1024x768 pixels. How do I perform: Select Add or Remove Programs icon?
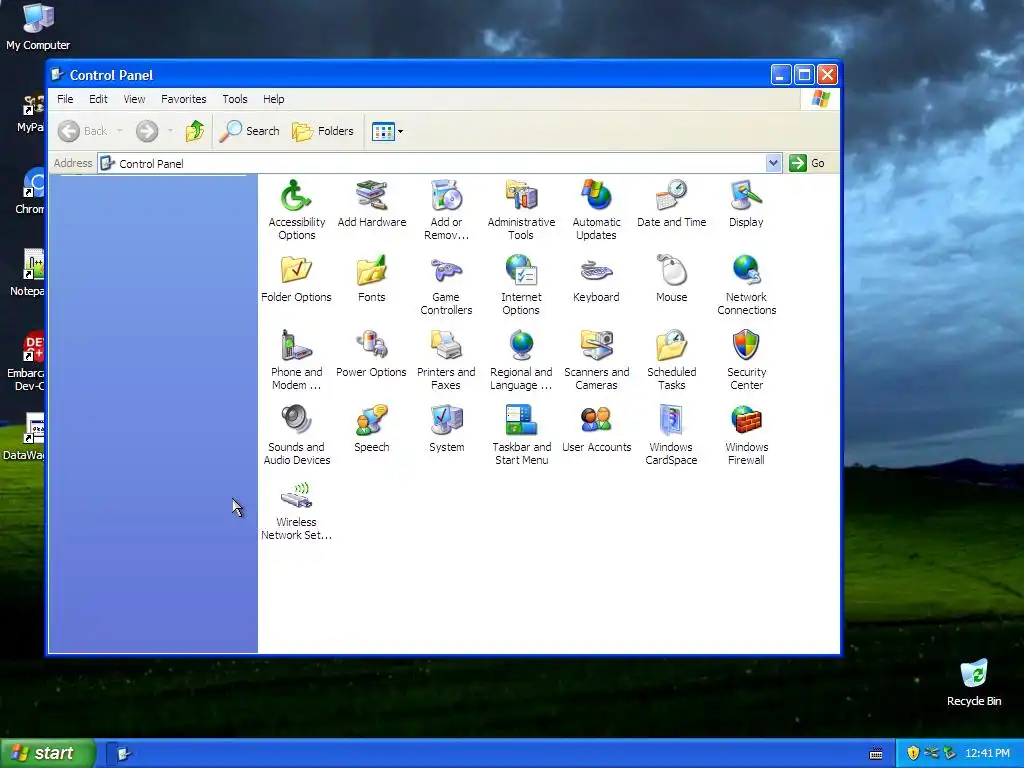point(446,210)
